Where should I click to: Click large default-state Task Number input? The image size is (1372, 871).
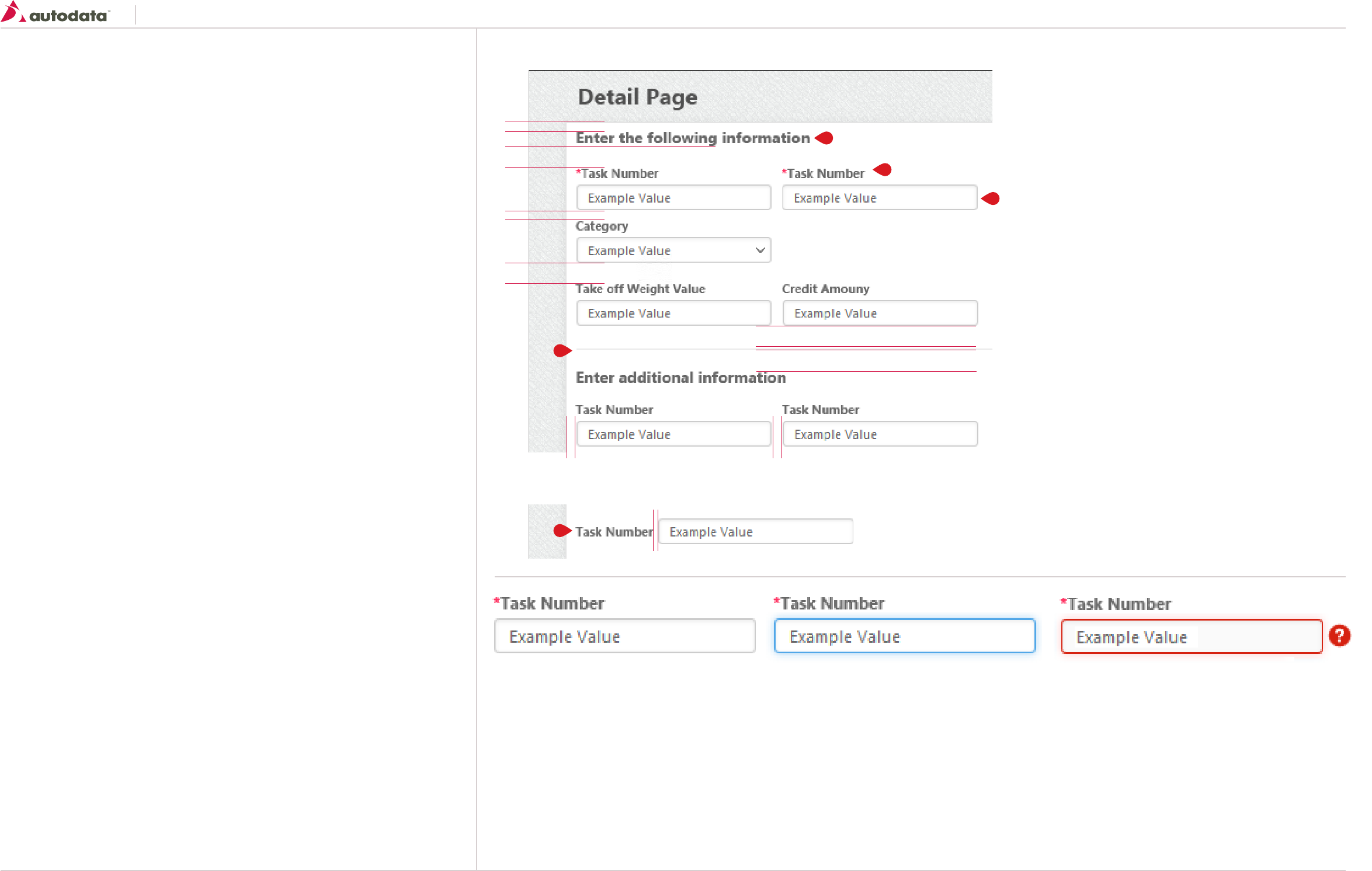point(624,636)
